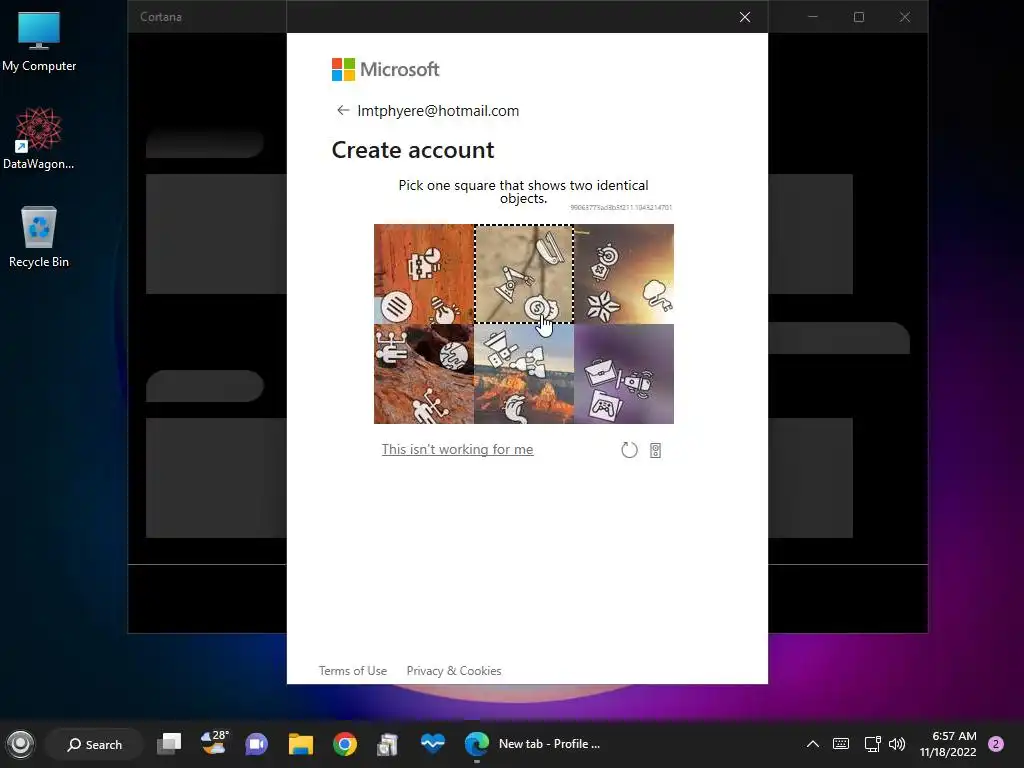Open DataWagon desktop shortcut
The width and height of the screenshot is (1024, 768).
[x=39, y=138]
